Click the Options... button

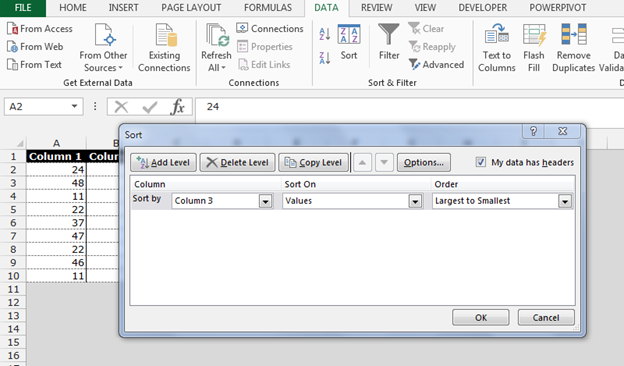point(423,162)
